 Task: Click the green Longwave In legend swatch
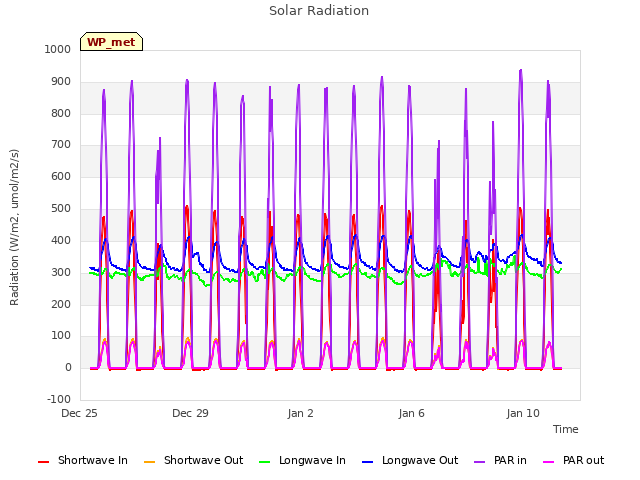point(265,462)
